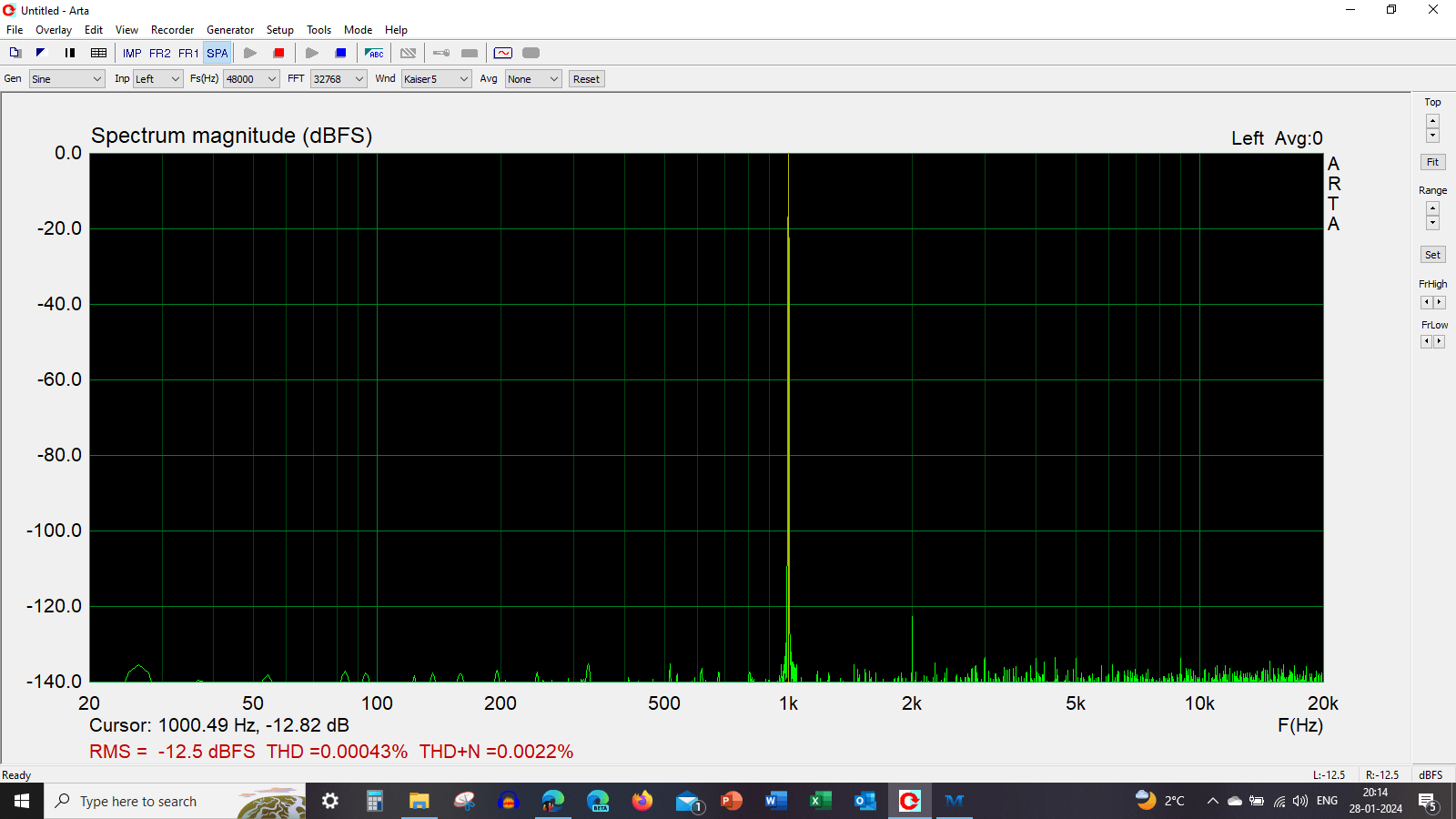1456x819 pixels.
Task: Open the Inp input channel dropdown
Action: (158, 79)
